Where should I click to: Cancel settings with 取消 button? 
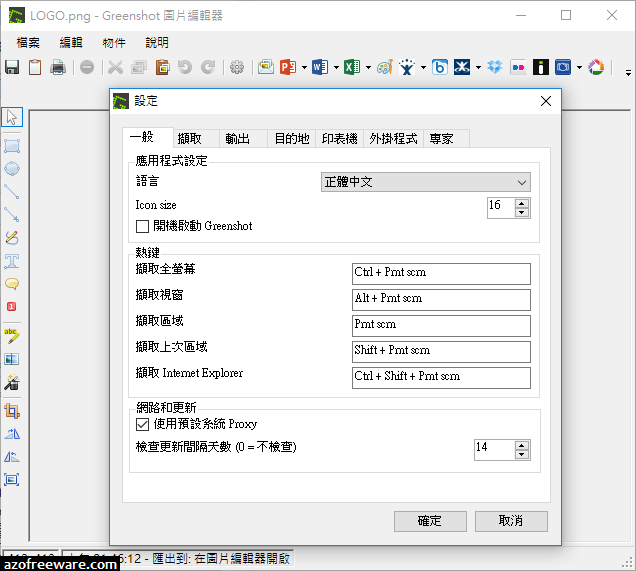tap(511, 521)
